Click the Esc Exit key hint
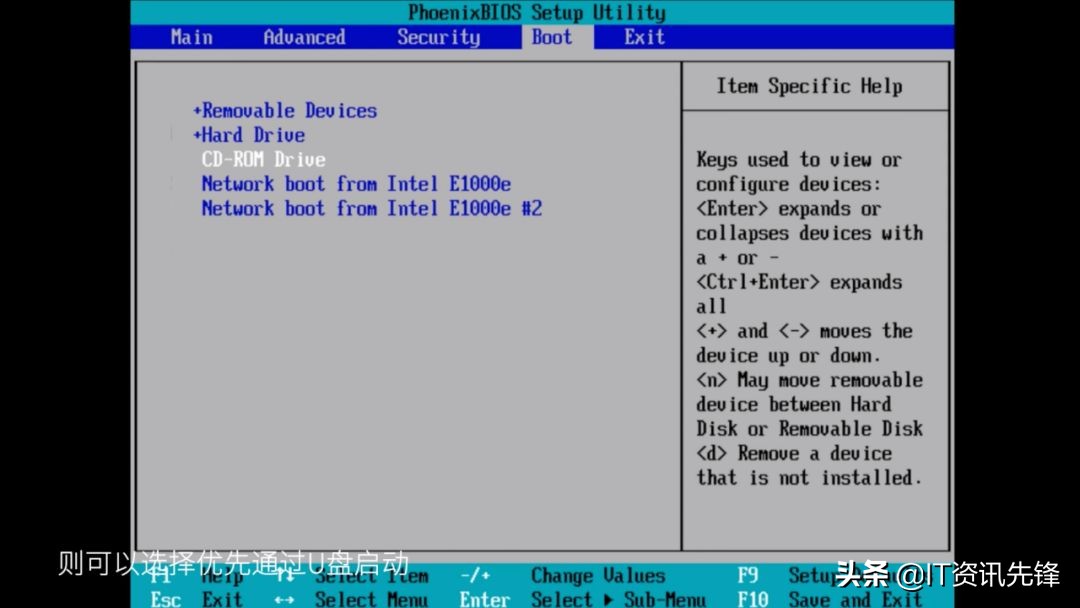This screenshot has width=1080, height=608. click(x=196, y=599)
